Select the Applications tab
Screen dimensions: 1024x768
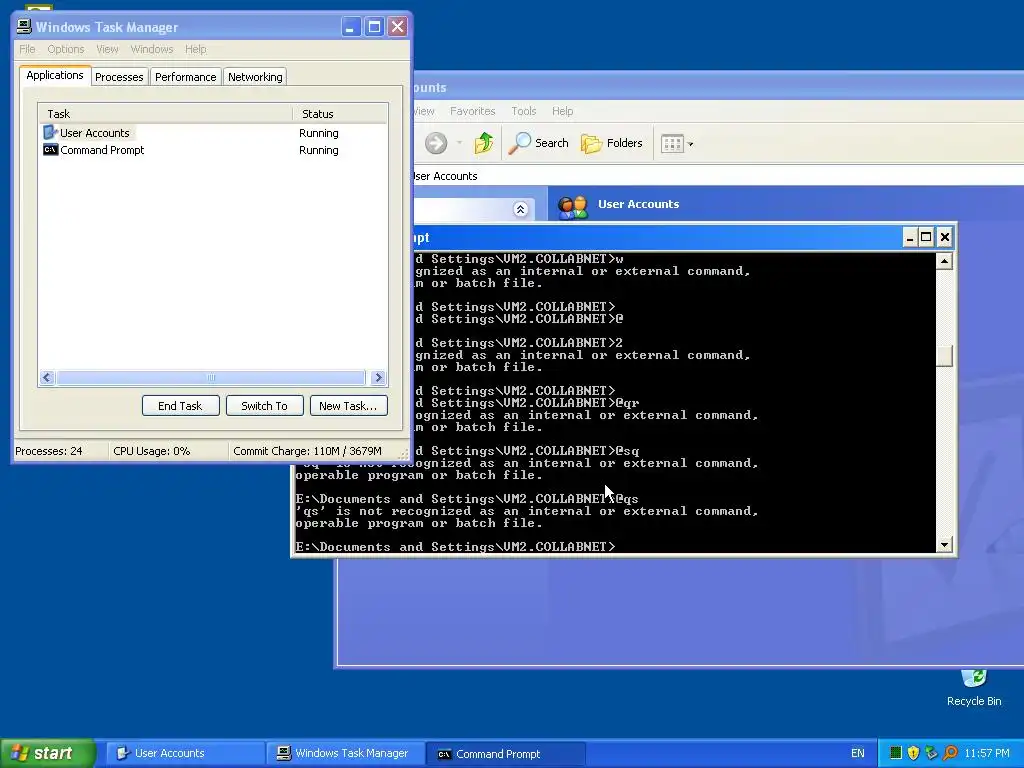tap(55, 75)
